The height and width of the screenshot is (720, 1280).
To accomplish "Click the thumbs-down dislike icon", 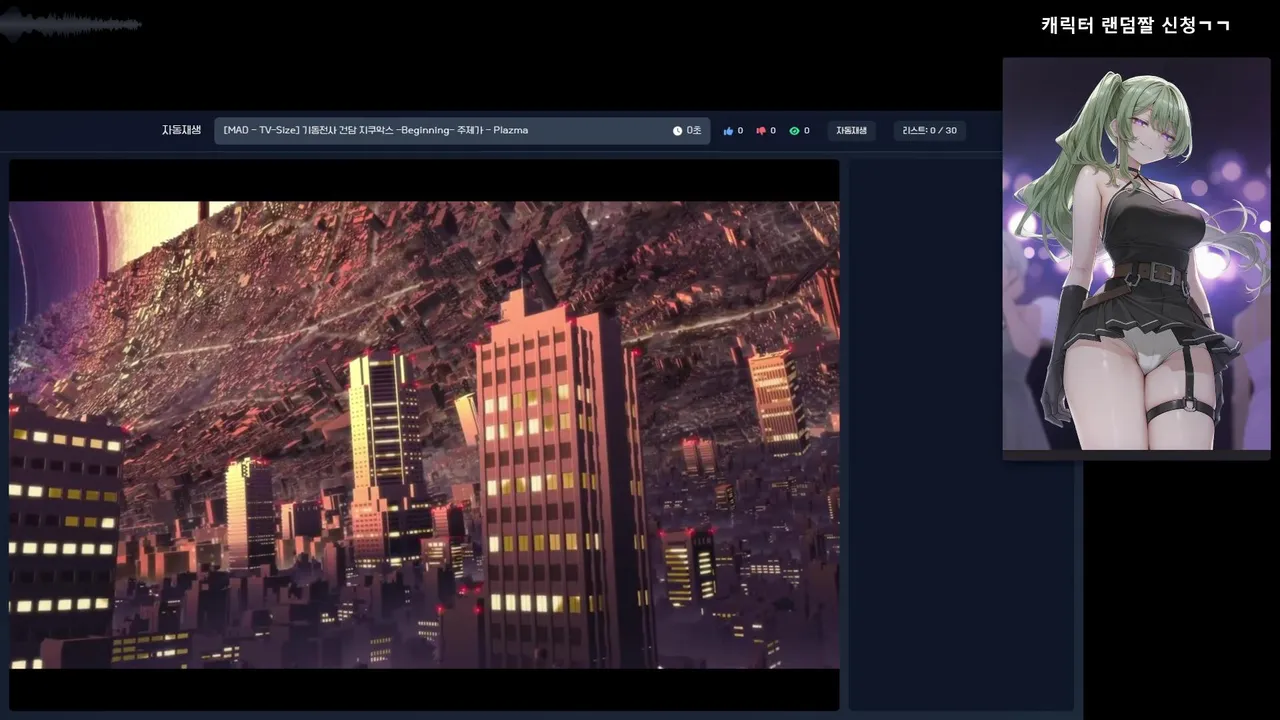I will pos(761,131).
